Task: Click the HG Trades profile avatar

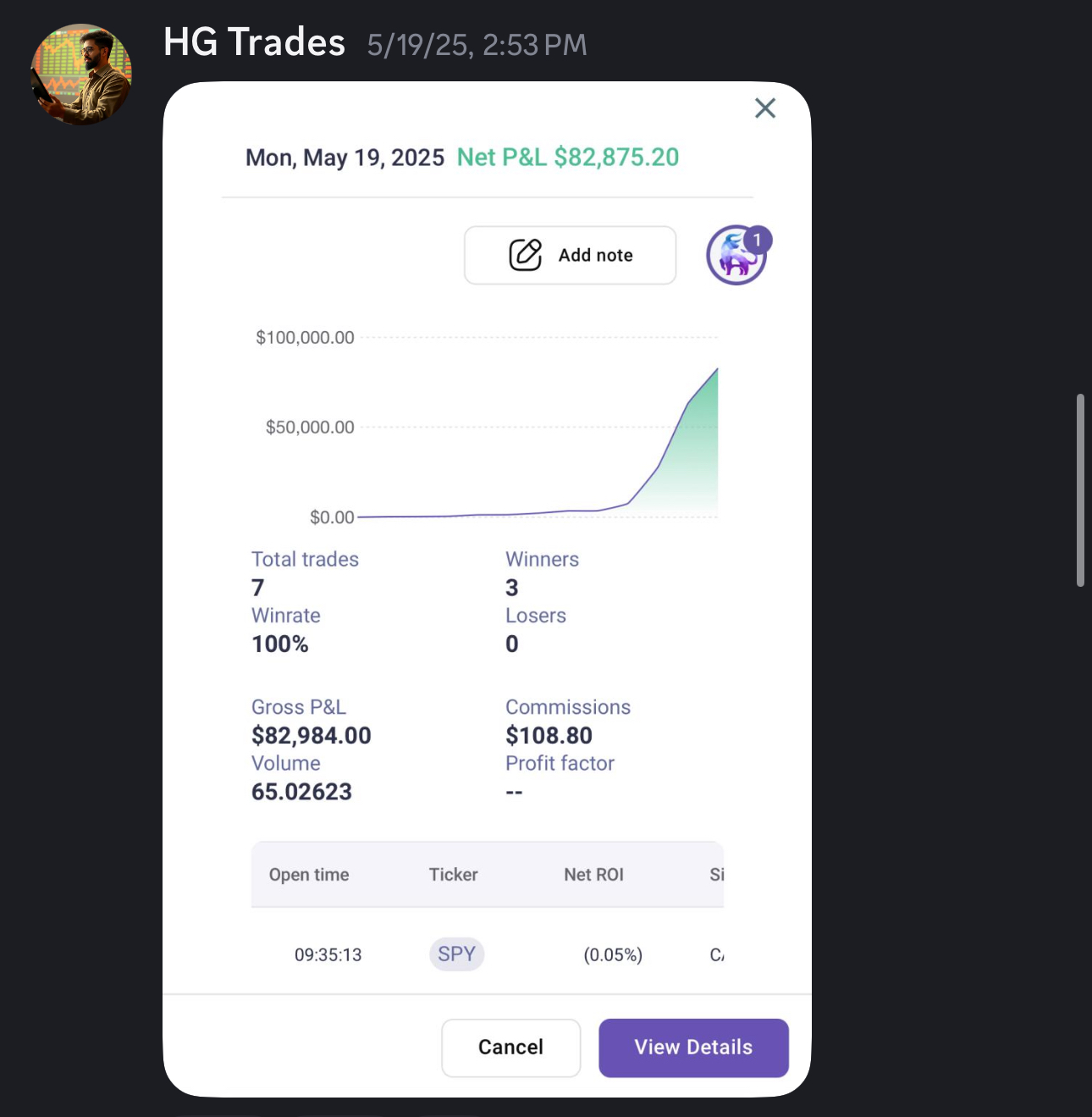Action: 81,75
